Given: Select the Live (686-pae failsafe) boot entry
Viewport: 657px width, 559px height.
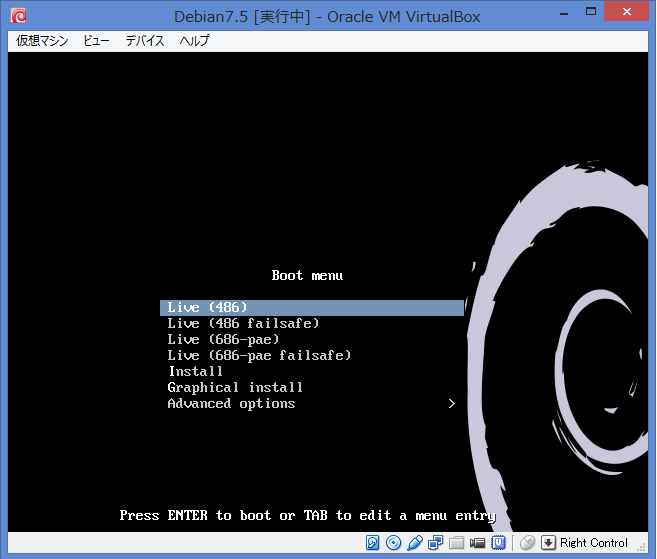Looking at the screenshot, I should coord(312,355).
